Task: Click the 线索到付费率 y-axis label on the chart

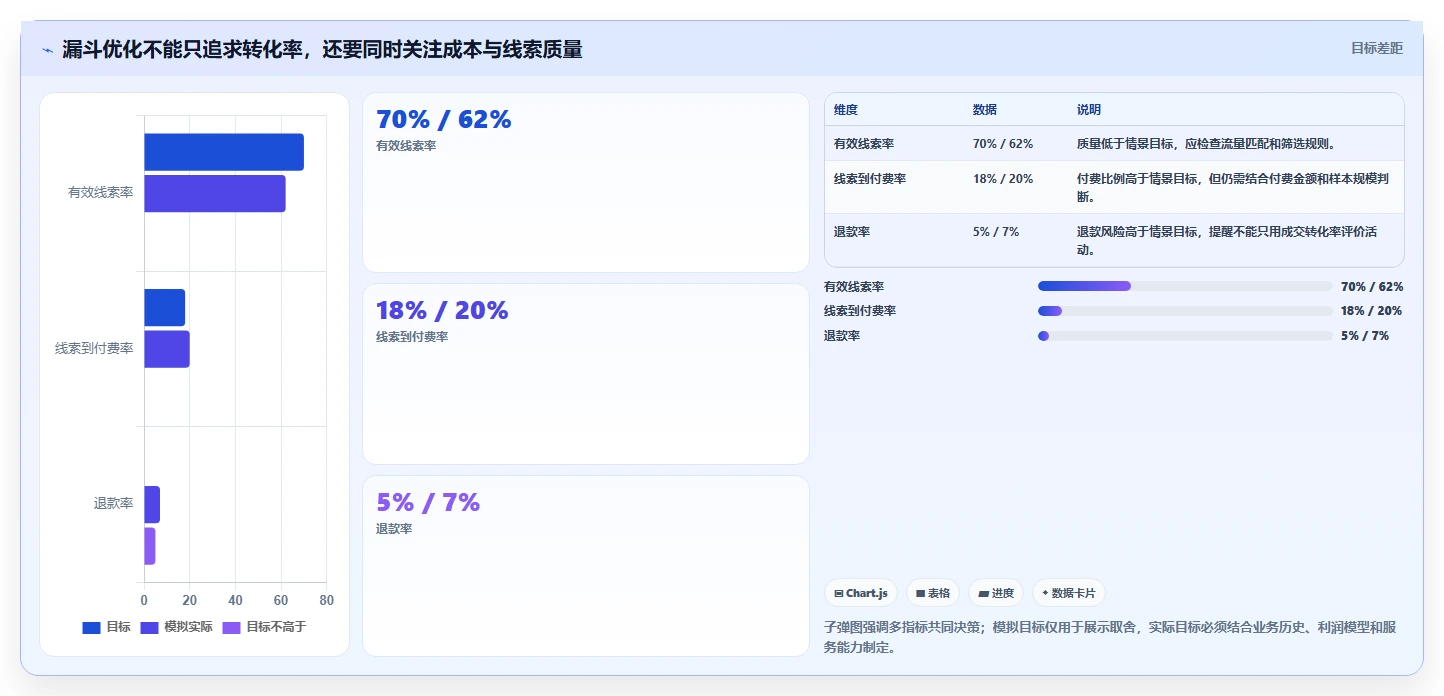Action: tap(94, 349)
